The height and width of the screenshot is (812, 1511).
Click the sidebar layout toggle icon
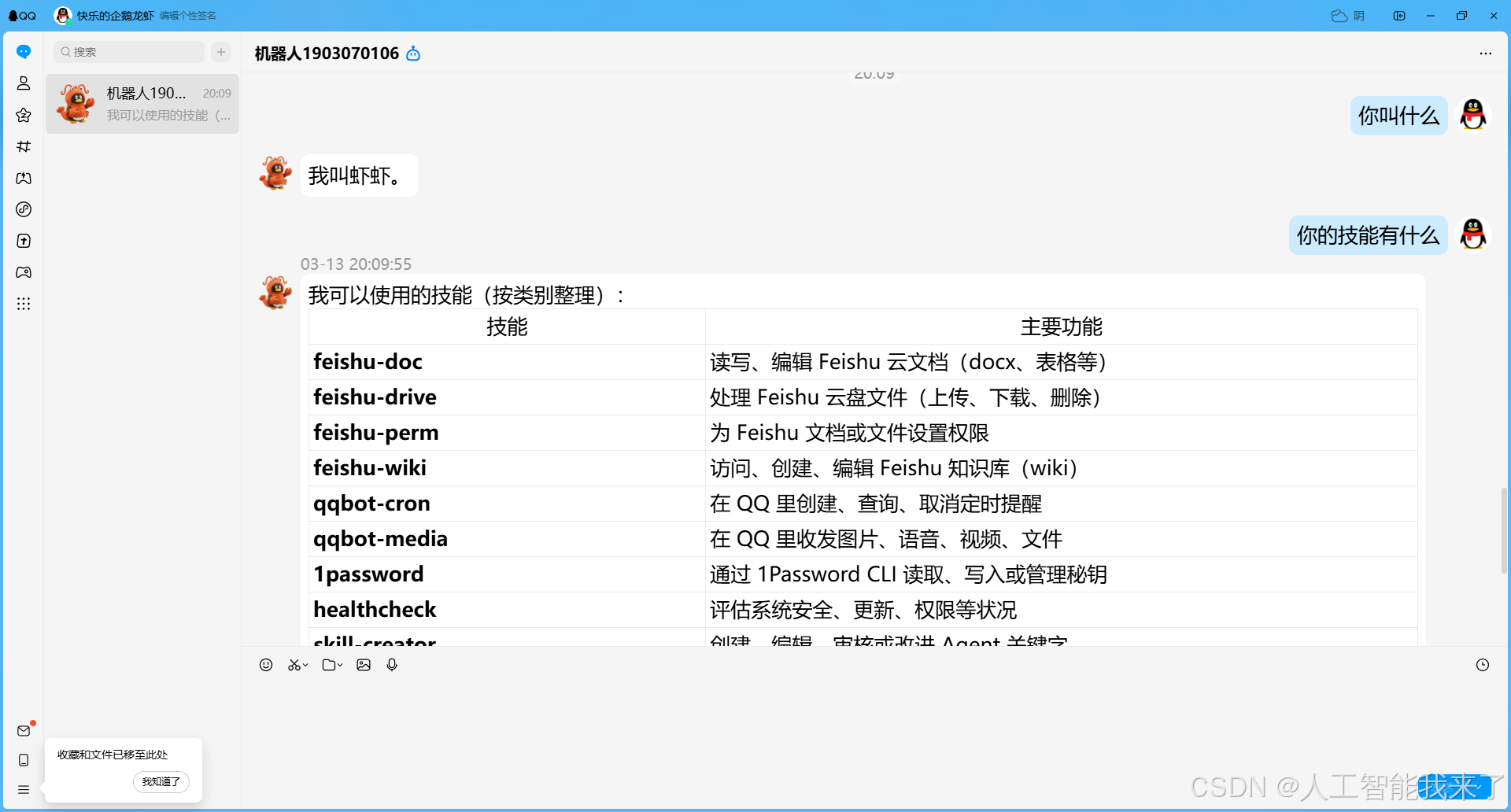pyautogui.click(x=1399, y=16)
